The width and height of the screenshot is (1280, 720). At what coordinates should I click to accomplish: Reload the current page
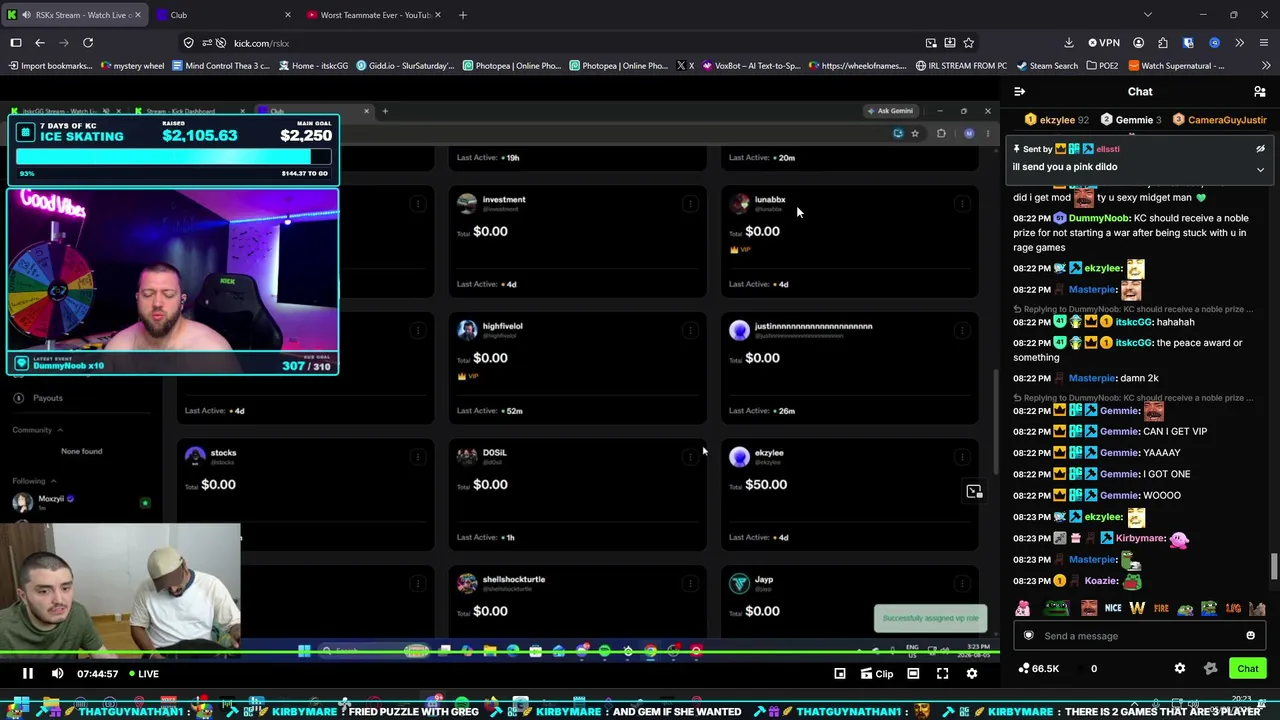tap(88, 43)
